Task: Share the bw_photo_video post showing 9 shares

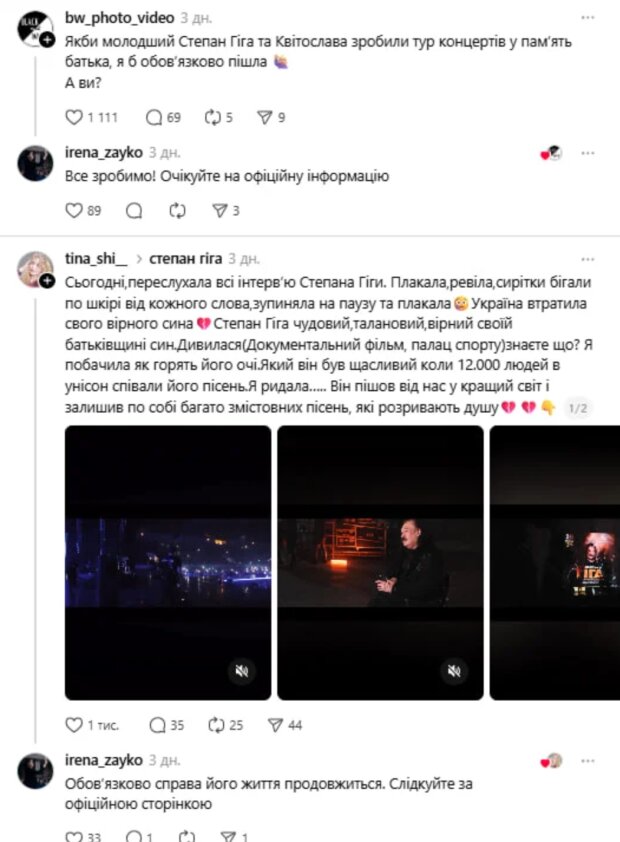Action: click(265, 117)
